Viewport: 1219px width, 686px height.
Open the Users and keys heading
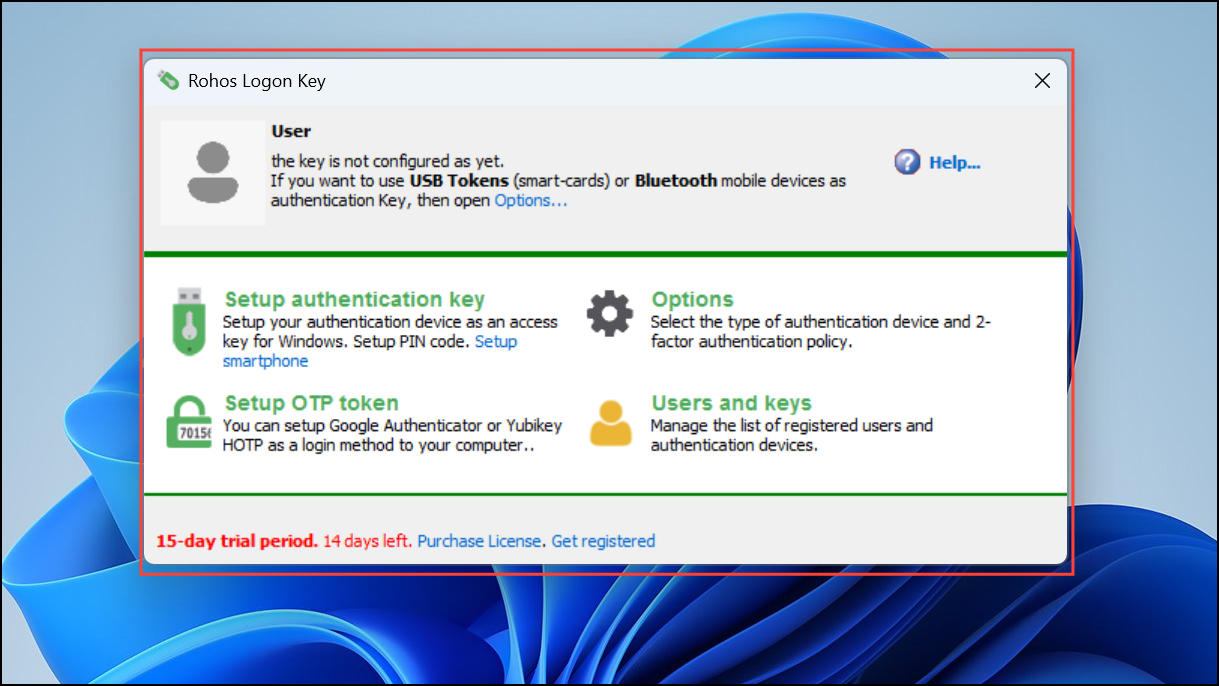point(731,403)
